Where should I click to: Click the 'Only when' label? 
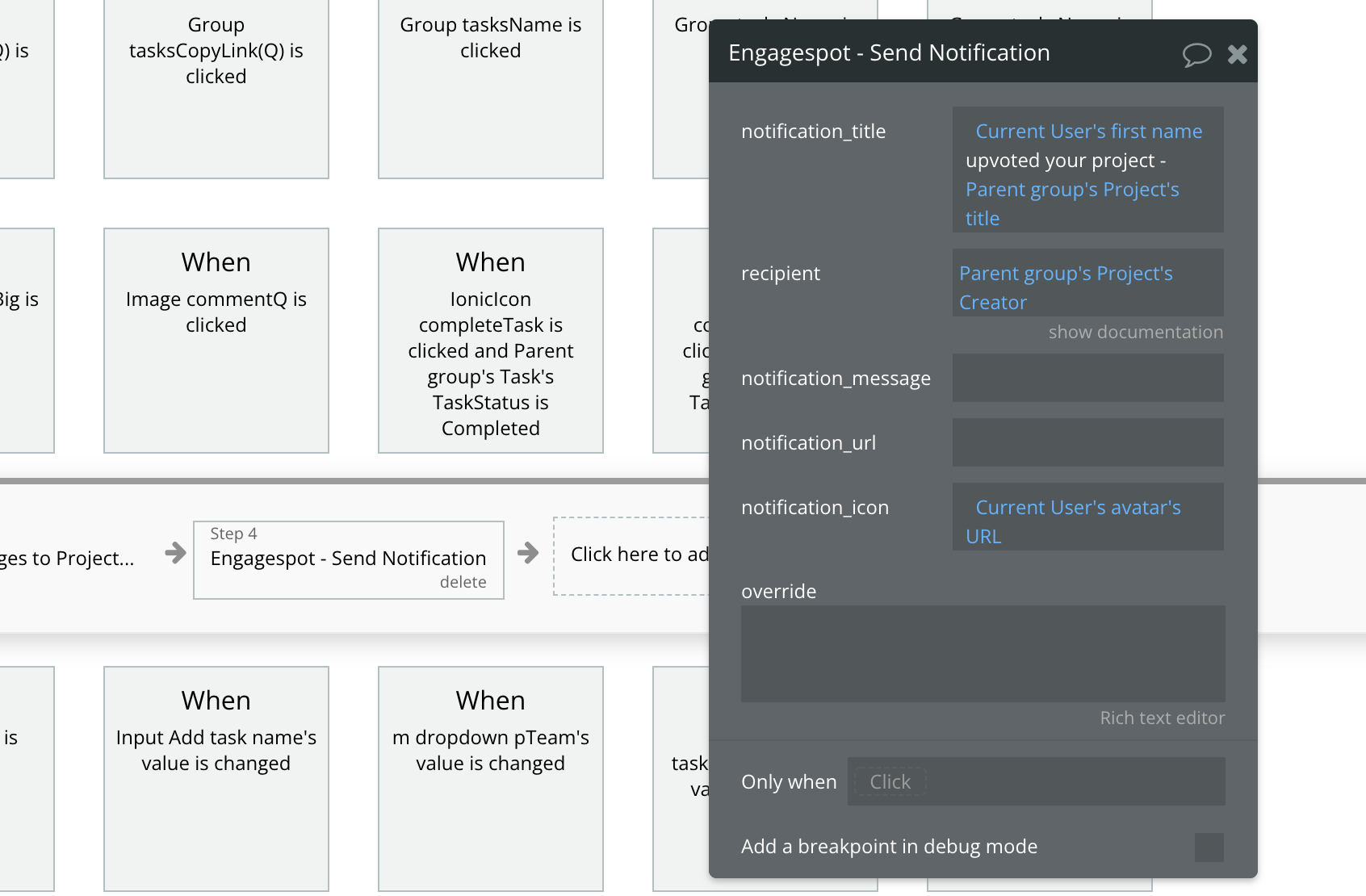(x=789, y=781)
